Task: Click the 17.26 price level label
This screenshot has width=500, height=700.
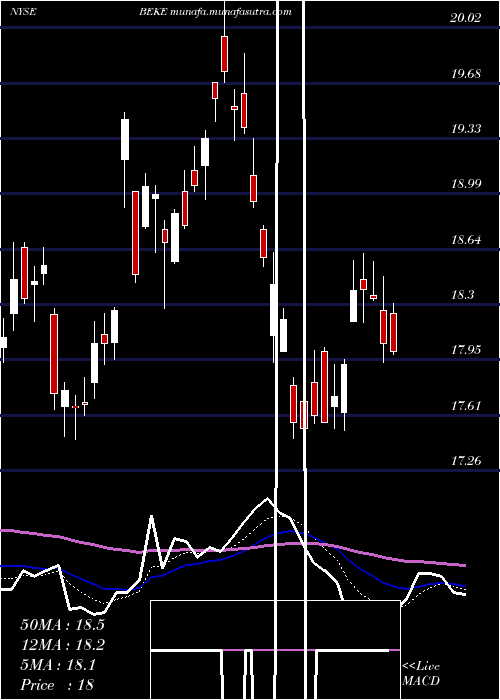Action: (x=466, y=460)
